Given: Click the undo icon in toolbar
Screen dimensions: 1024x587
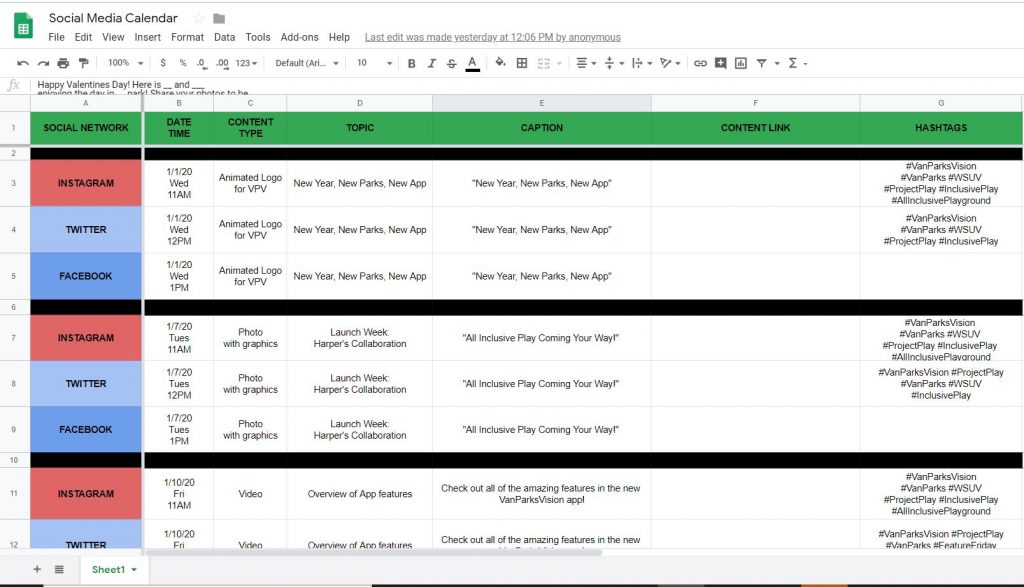Looking at the screenshot, I should pyautogui.click(x=22, y=63).
